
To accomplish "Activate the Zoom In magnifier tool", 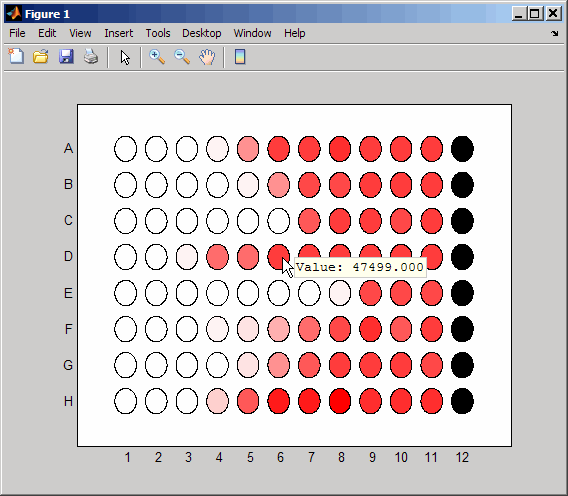I will (157, 57).
